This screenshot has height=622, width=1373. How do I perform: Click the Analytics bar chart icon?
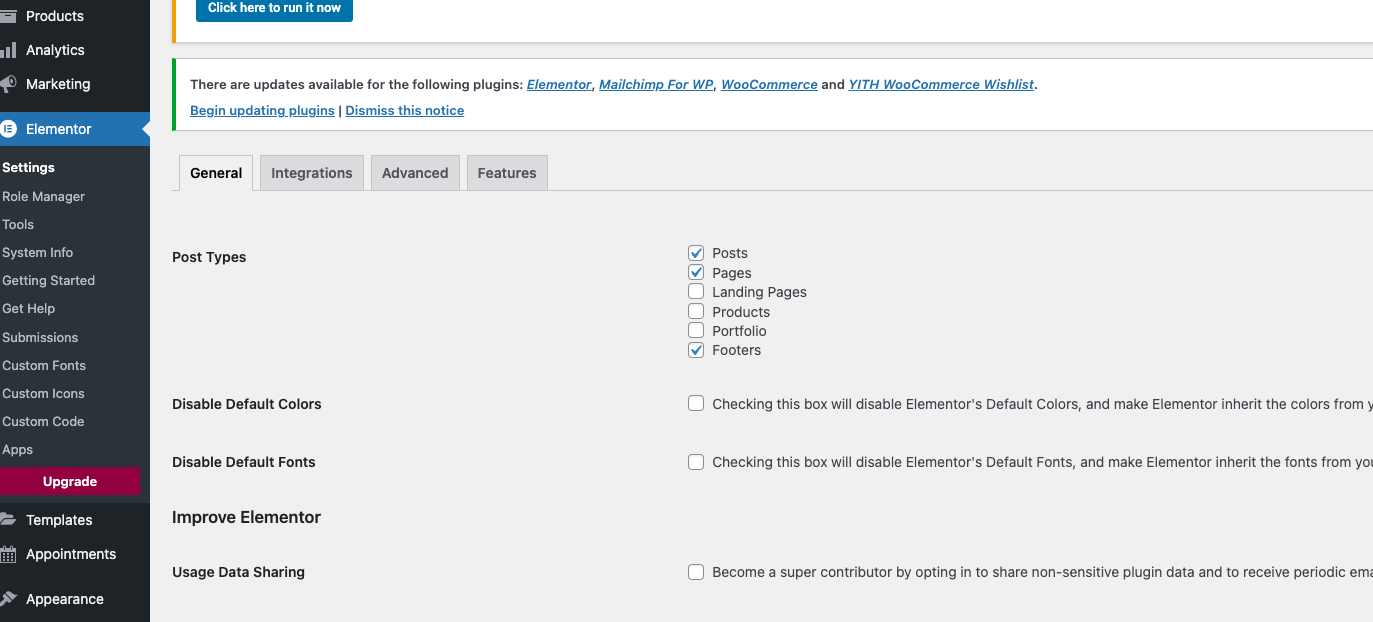8,50
